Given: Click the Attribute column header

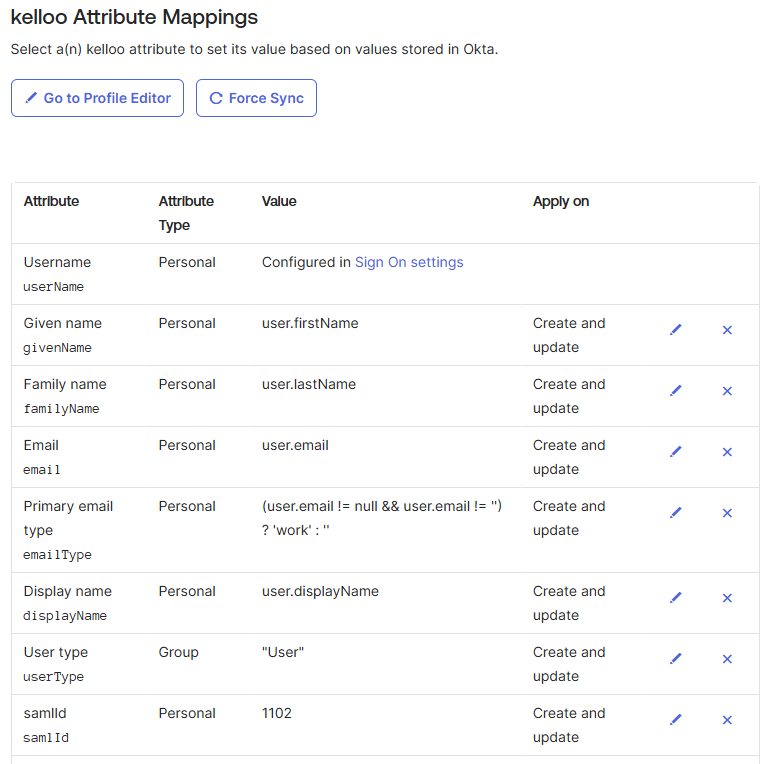Looking at the screenshot, I should (51, 201).
